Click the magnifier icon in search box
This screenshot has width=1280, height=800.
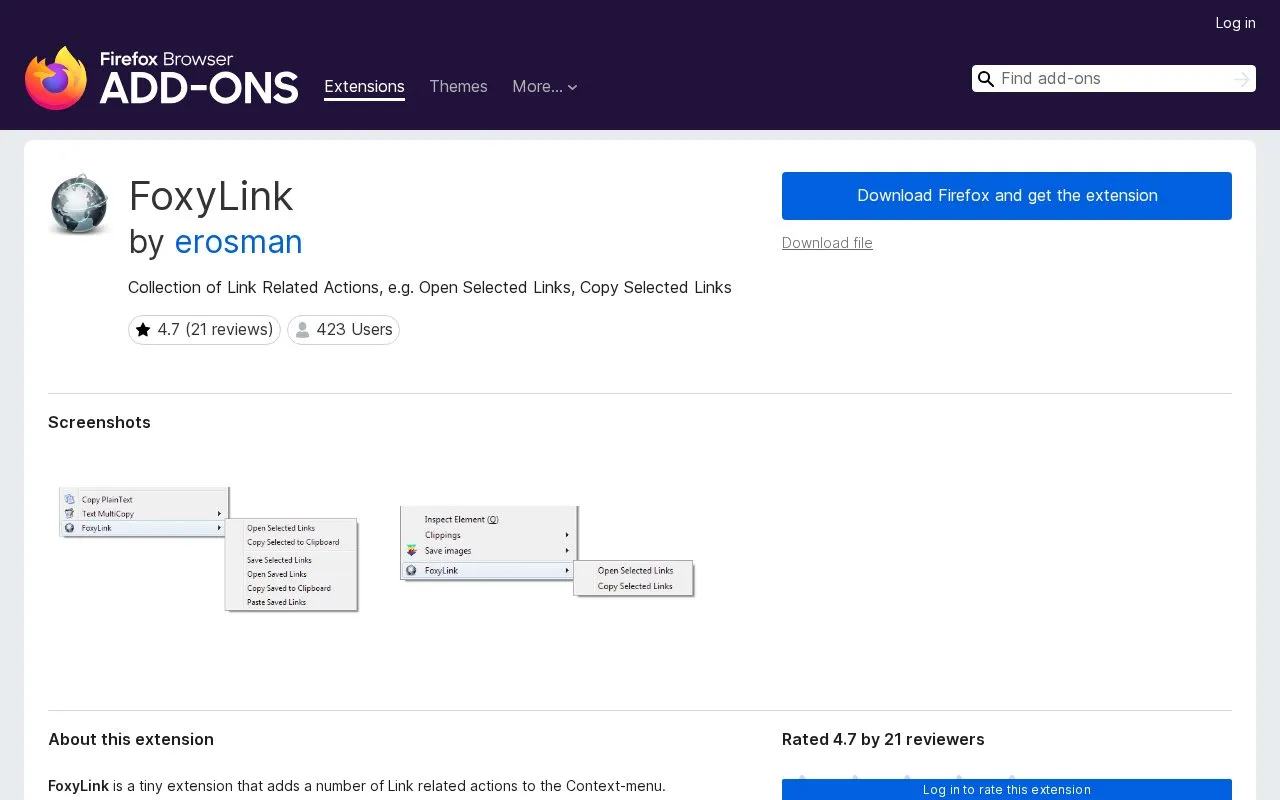pos(986,79)
